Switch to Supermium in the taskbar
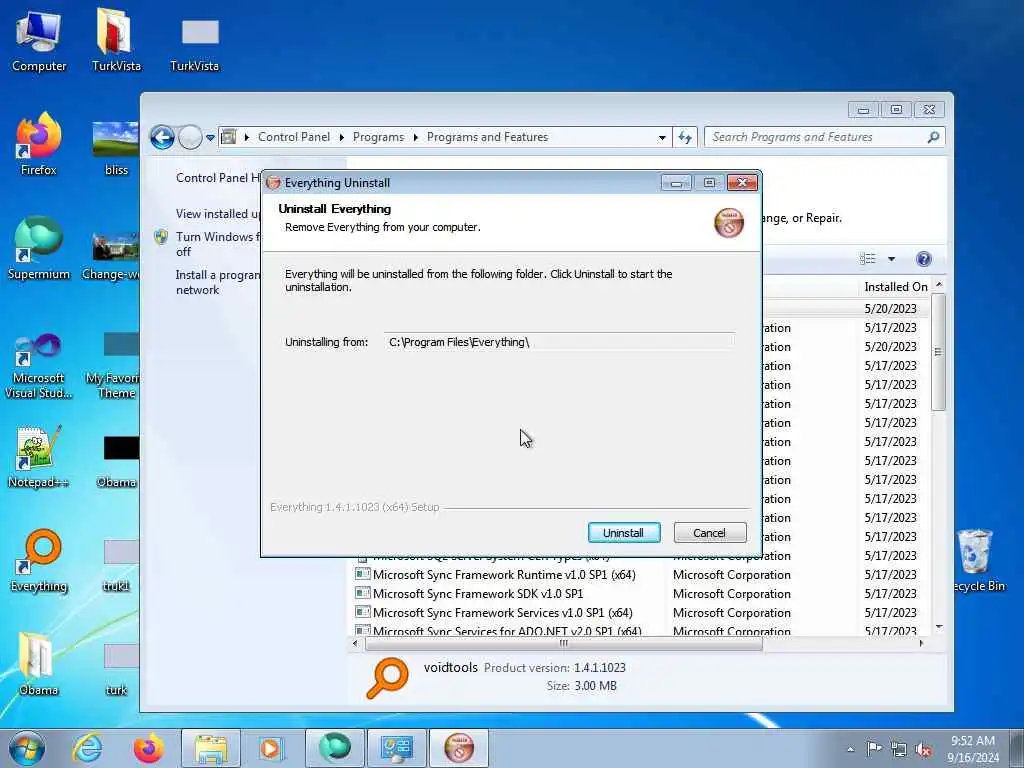The width and height of the screenshot is (1024, 768). coord(334,748)
